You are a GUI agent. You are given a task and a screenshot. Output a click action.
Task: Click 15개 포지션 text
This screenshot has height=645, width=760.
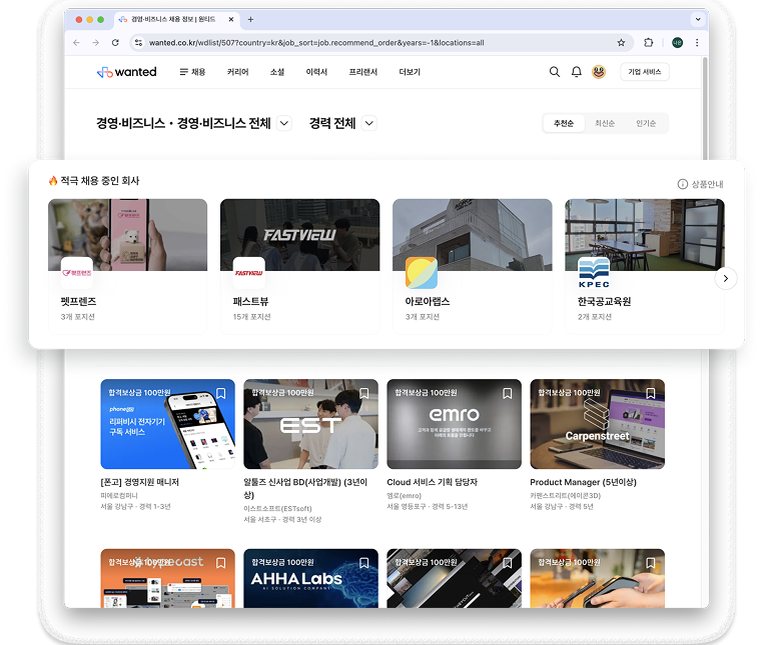(252, 316)
